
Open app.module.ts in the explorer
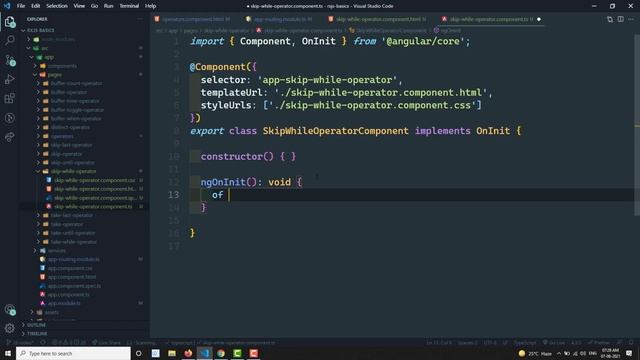84,304
